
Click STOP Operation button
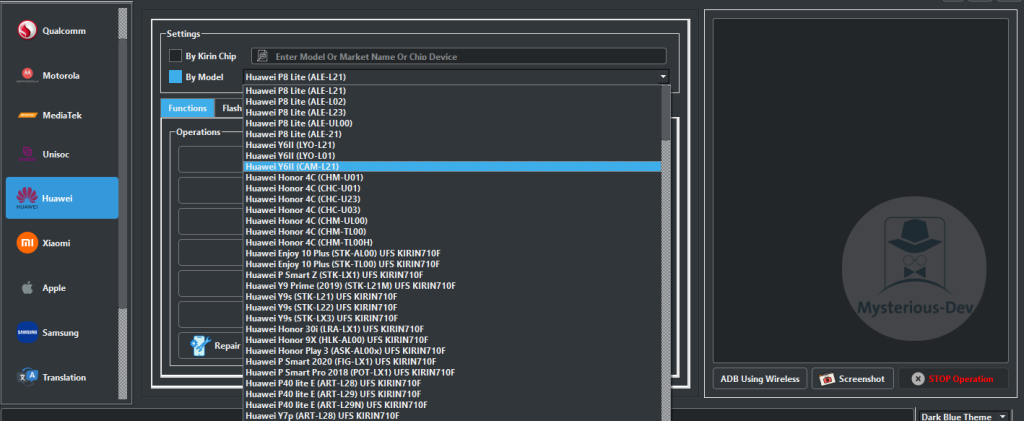tap(953, 379)
